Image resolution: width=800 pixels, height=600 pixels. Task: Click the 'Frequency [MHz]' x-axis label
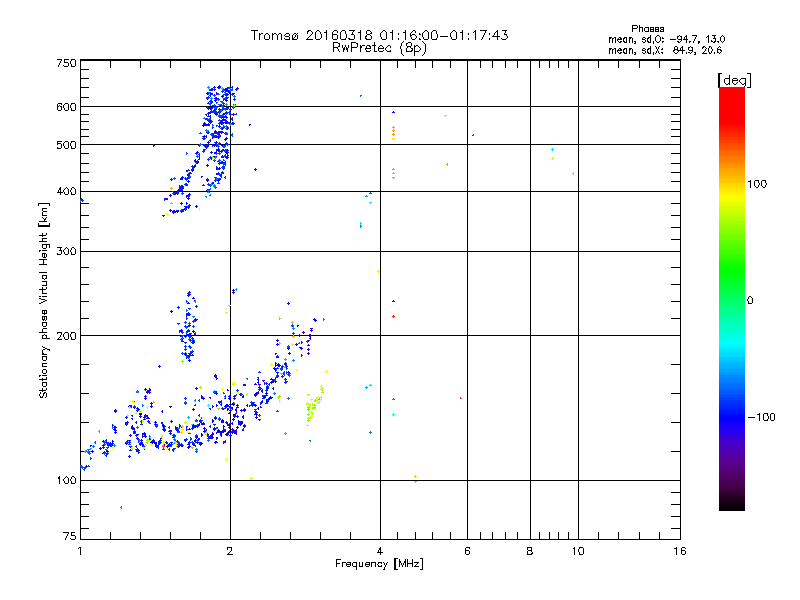(x=379, y=564)
